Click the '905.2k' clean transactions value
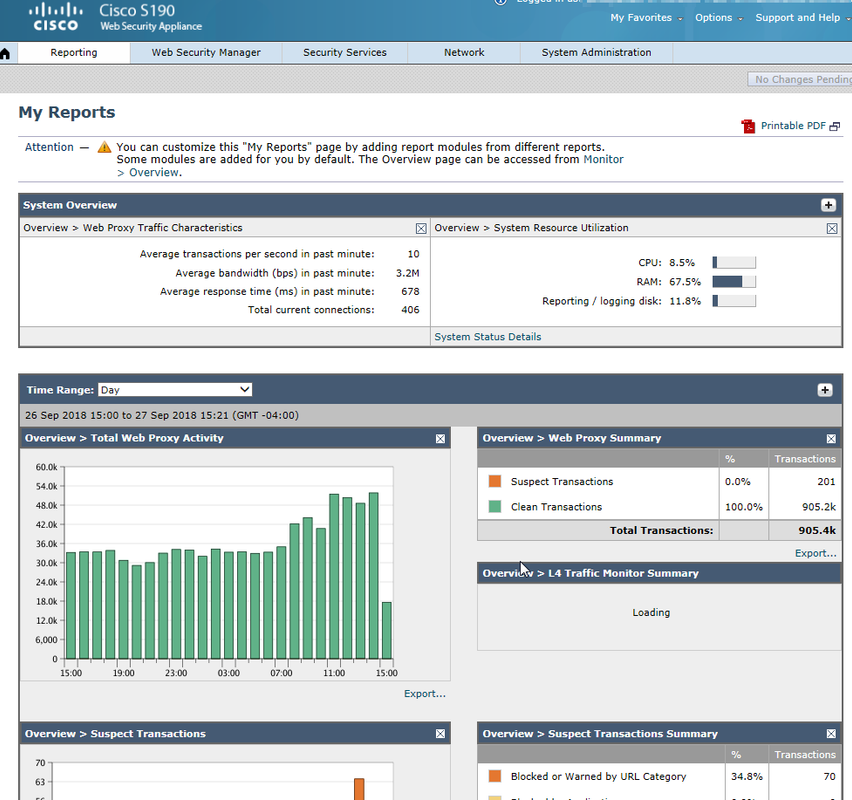The height and width of the screenshot is (800, 852). point(819,507)
